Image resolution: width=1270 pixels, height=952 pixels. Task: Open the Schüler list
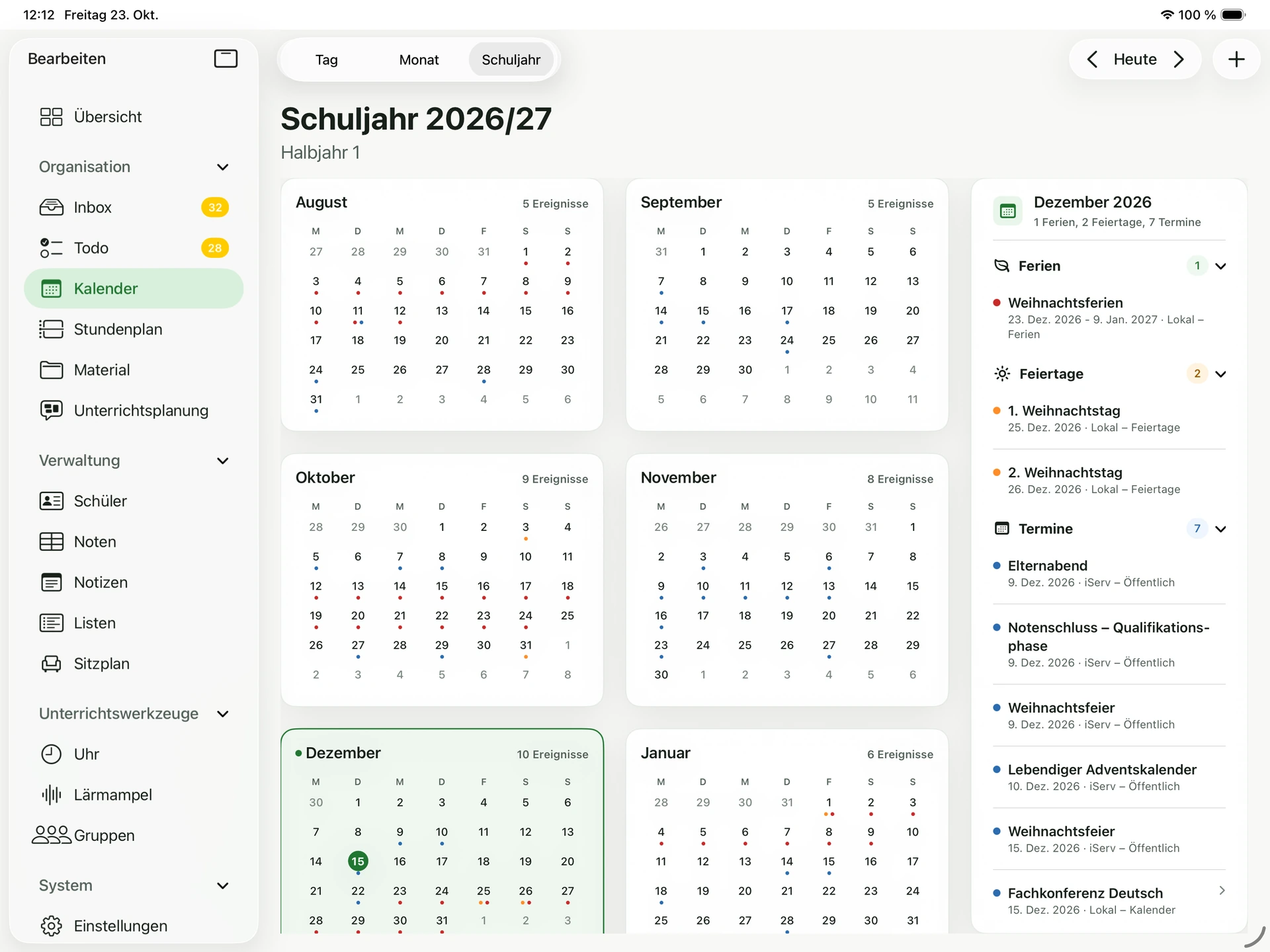pyautogui.click(x=134, y=501)
